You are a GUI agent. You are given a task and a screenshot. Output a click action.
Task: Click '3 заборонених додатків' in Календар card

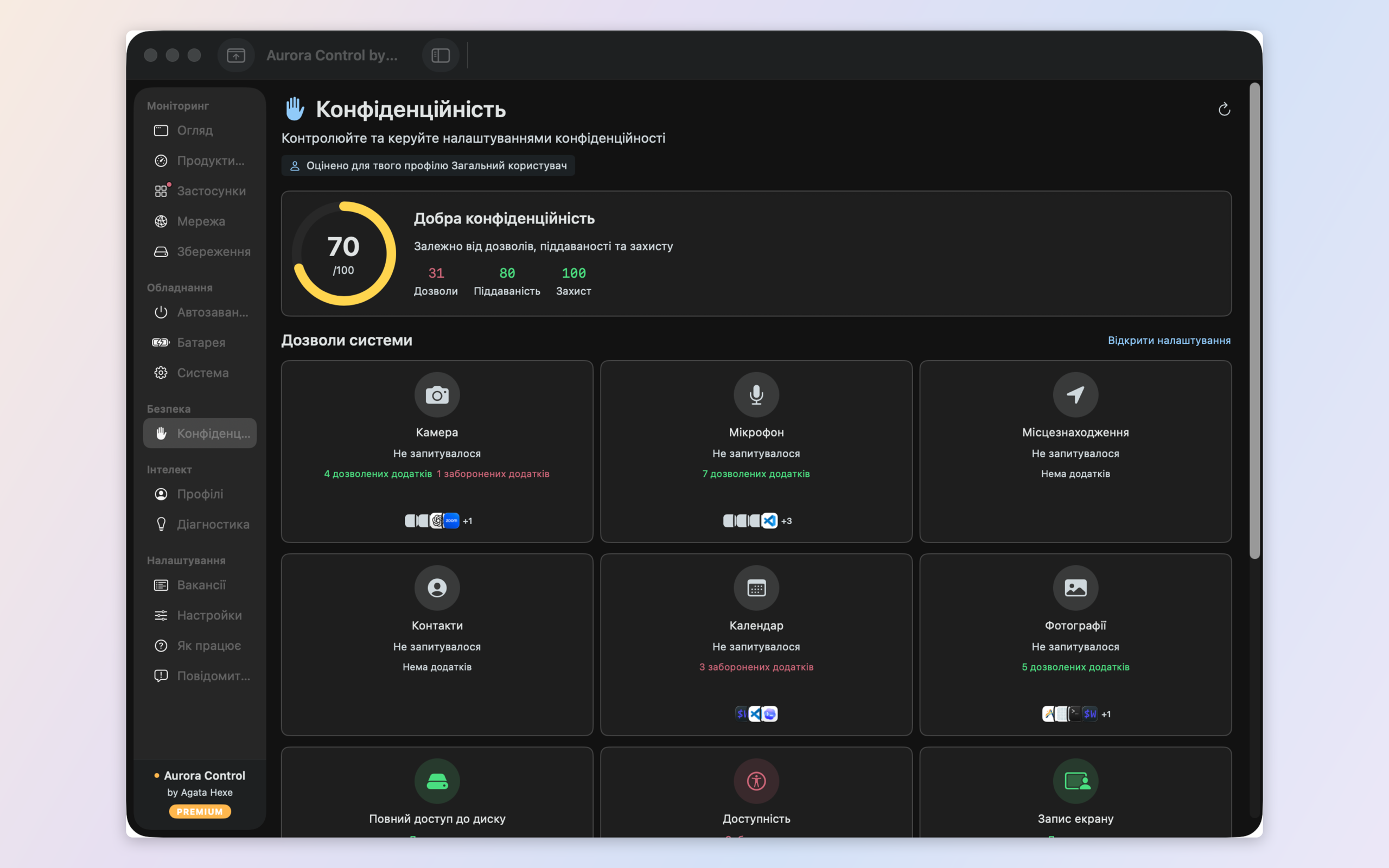[x=756, y=667]
